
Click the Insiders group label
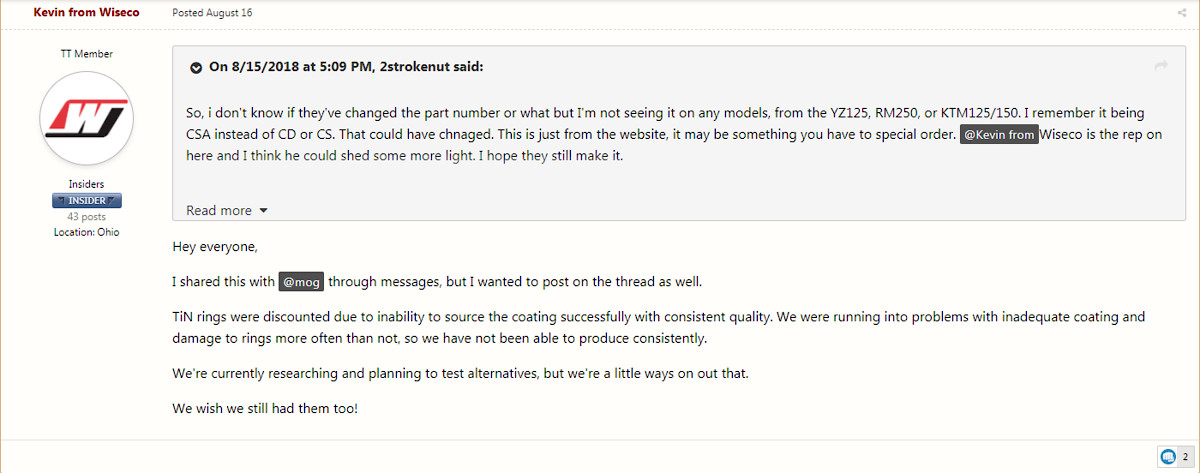tap(87, 185)
